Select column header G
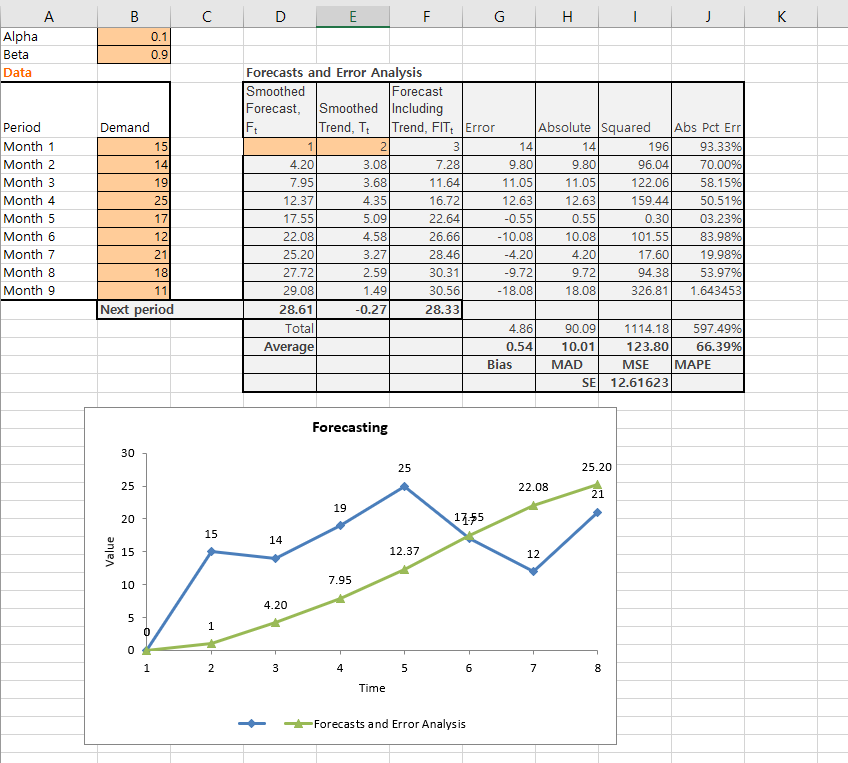This screenshot has width=848, height=763. 499,16
